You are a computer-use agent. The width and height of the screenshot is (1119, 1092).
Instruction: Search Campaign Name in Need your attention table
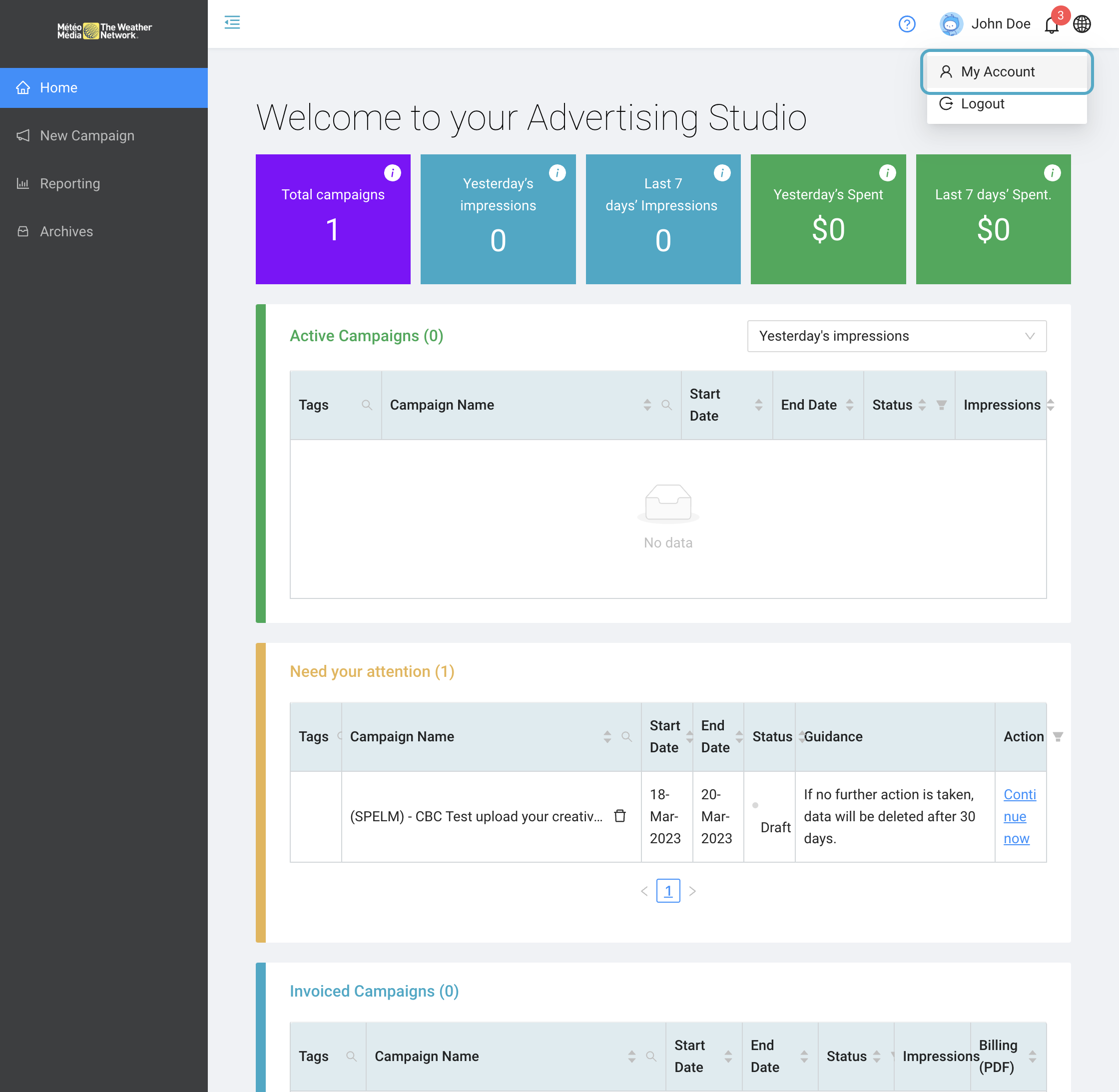click(x=626, y=736)
